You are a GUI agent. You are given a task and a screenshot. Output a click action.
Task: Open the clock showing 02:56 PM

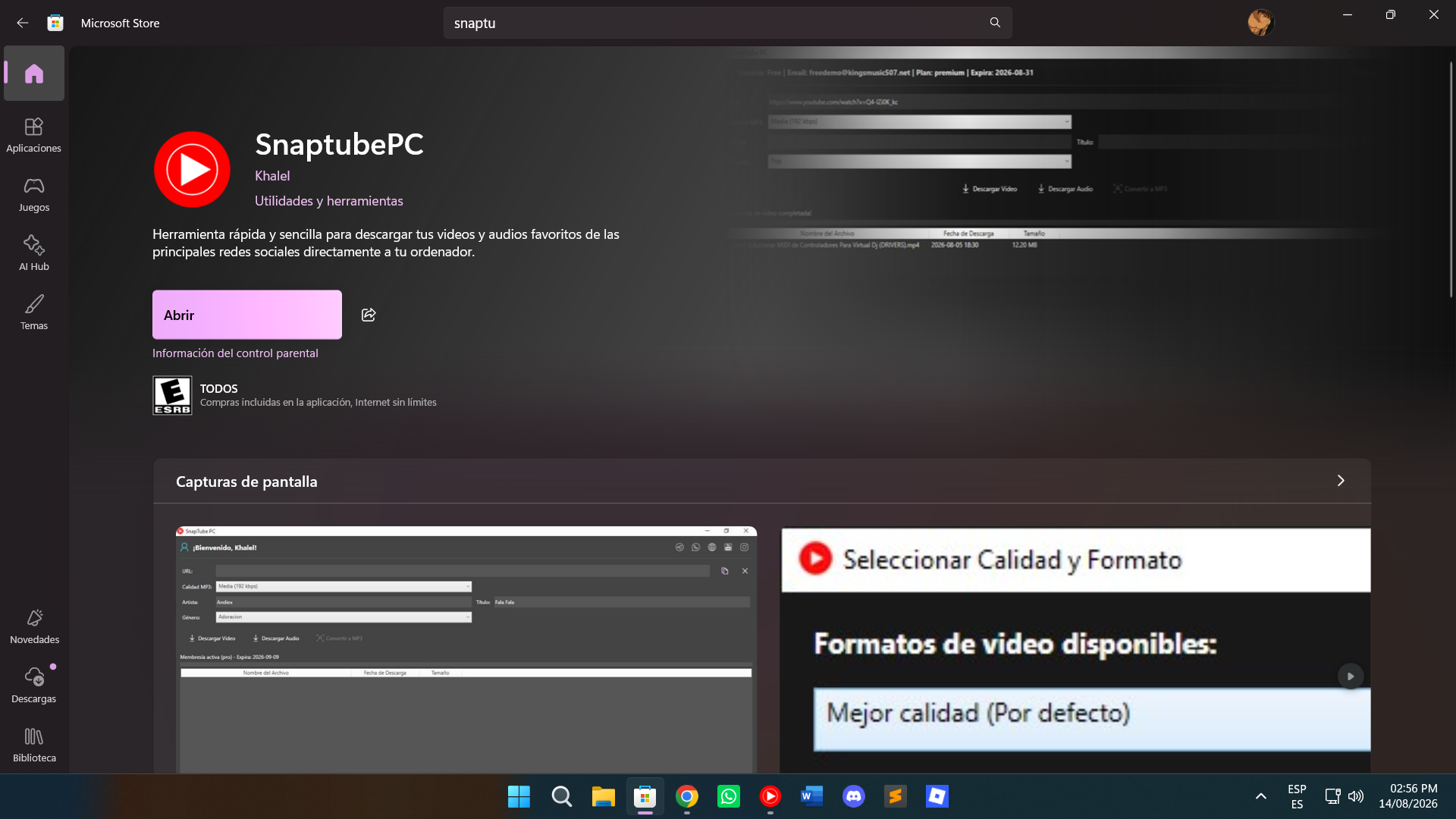[1408, 796]
